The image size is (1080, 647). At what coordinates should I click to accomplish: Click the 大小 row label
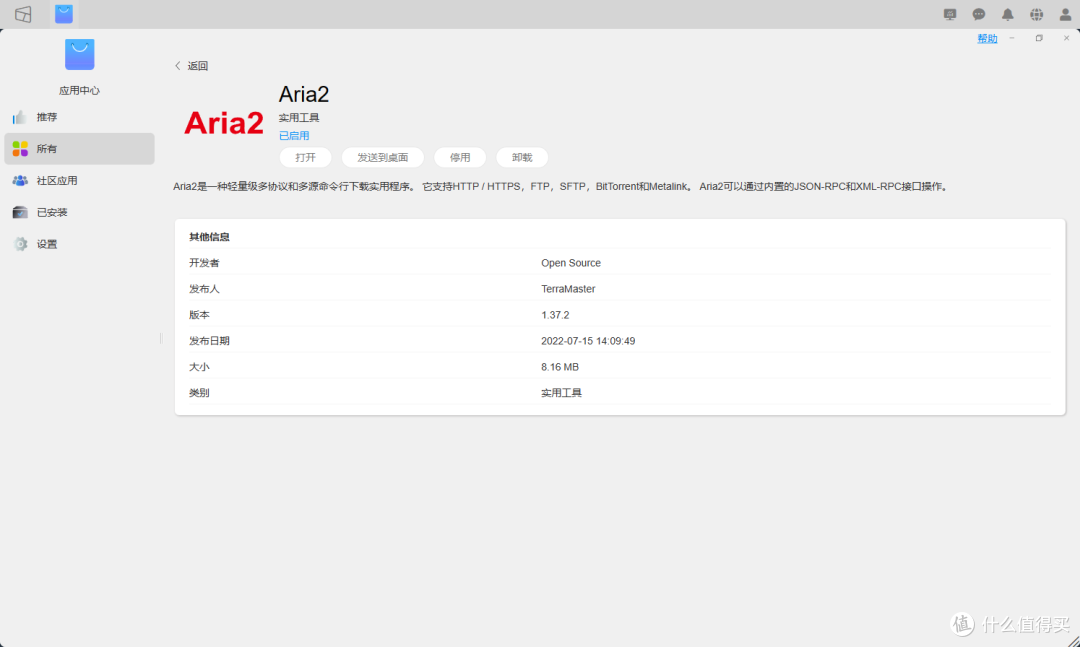[199, 367]
